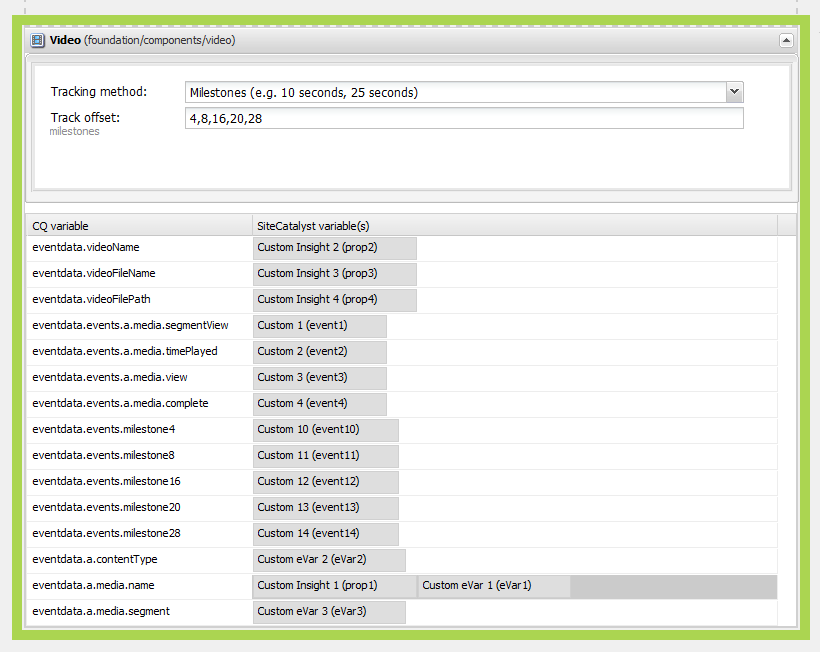Select the Custom eVar 3 (eVar3) mapping
The width and height of the screenshot is (820, 652).
click(328, 611)
